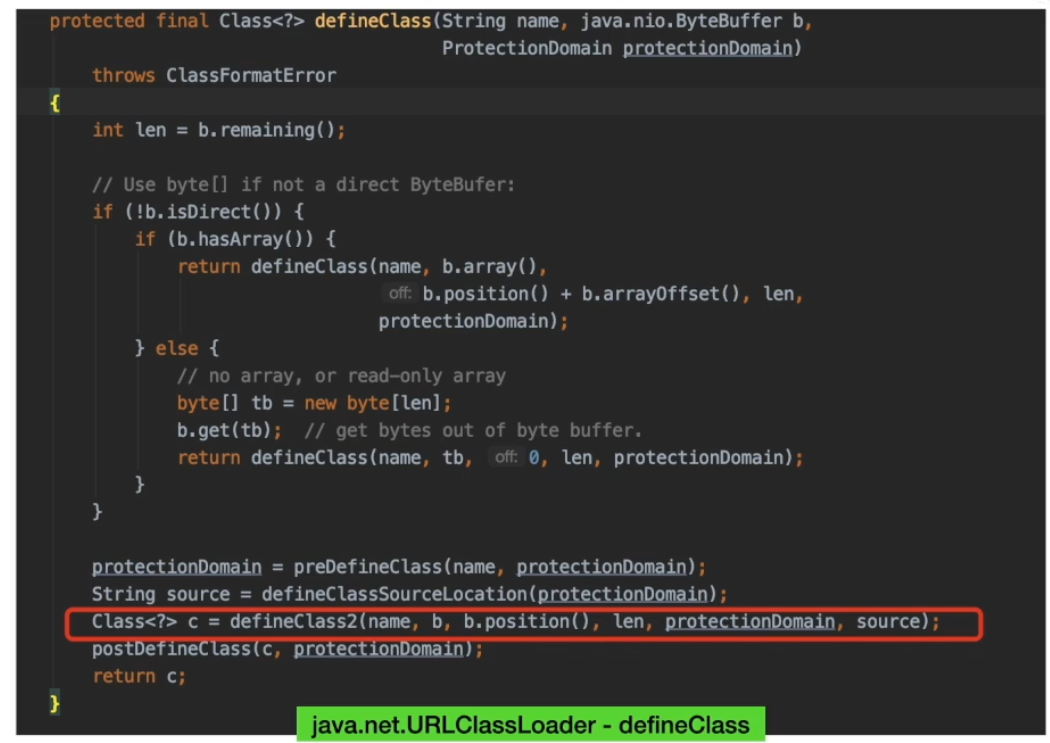The height and width of the screenshot is (743, 1050).
Task: Click the '} else {' line
Action: pyautogui.click(x=177, y=349)
